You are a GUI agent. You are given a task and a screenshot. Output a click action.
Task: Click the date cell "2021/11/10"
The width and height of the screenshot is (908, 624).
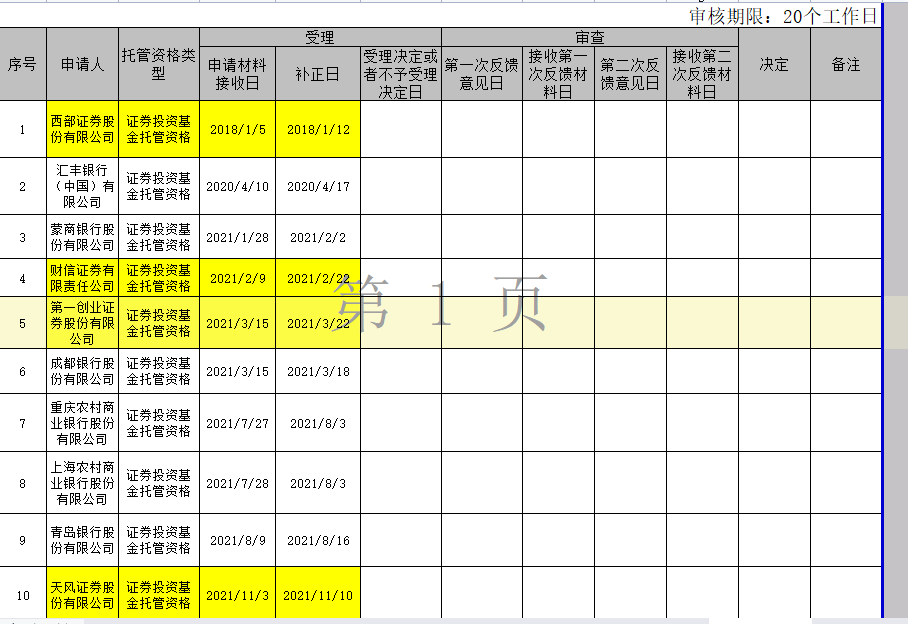(x=318, y=594)
